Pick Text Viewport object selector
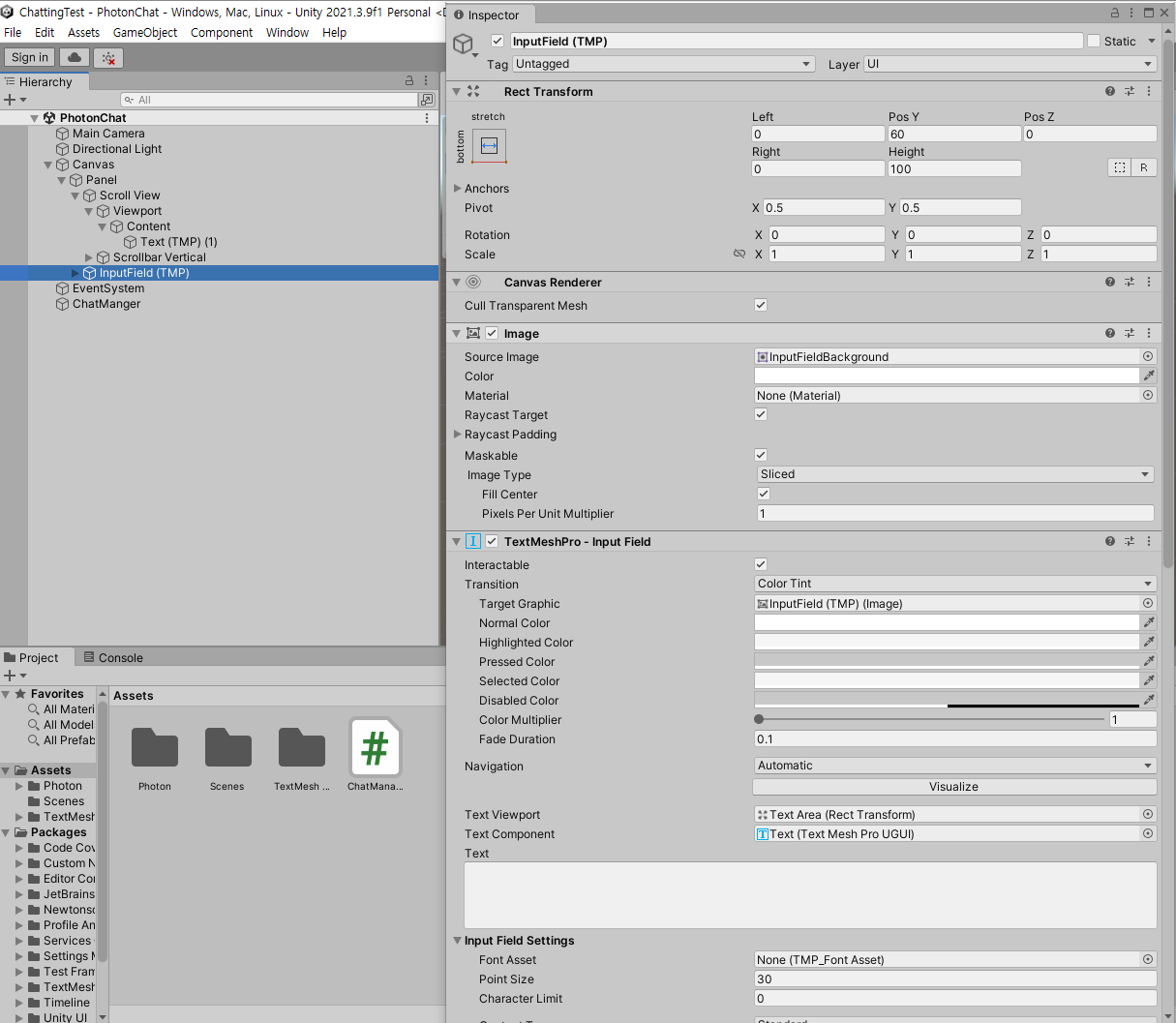The image size is (1176, 1023). (x=1148, y=814)
